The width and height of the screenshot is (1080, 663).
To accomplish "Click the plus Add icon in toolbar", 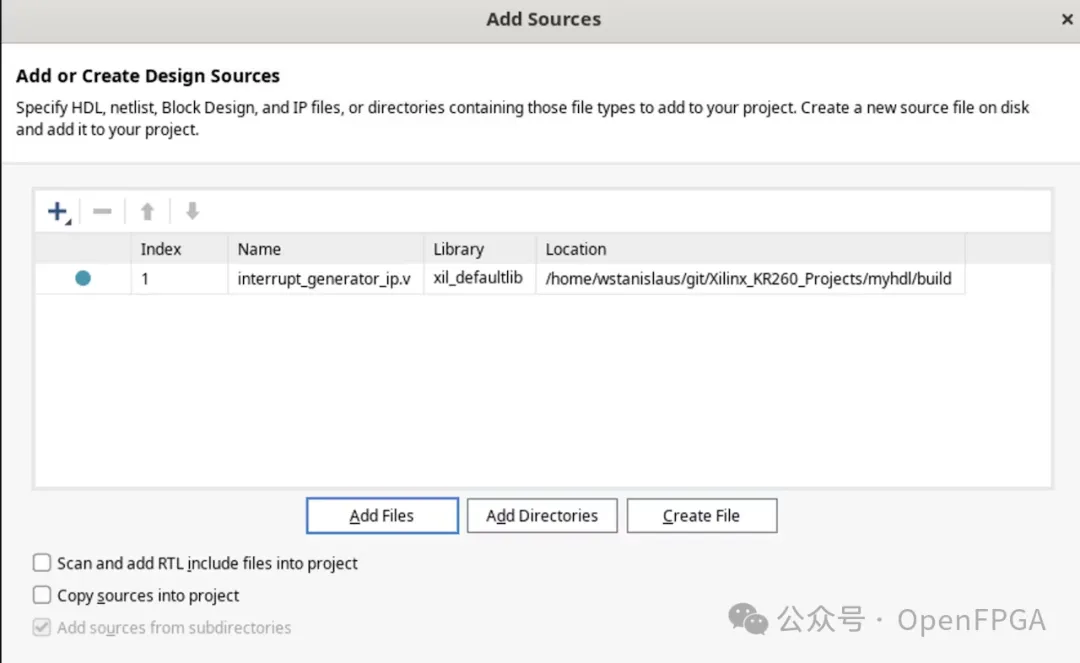I will (x=56, y=211).
